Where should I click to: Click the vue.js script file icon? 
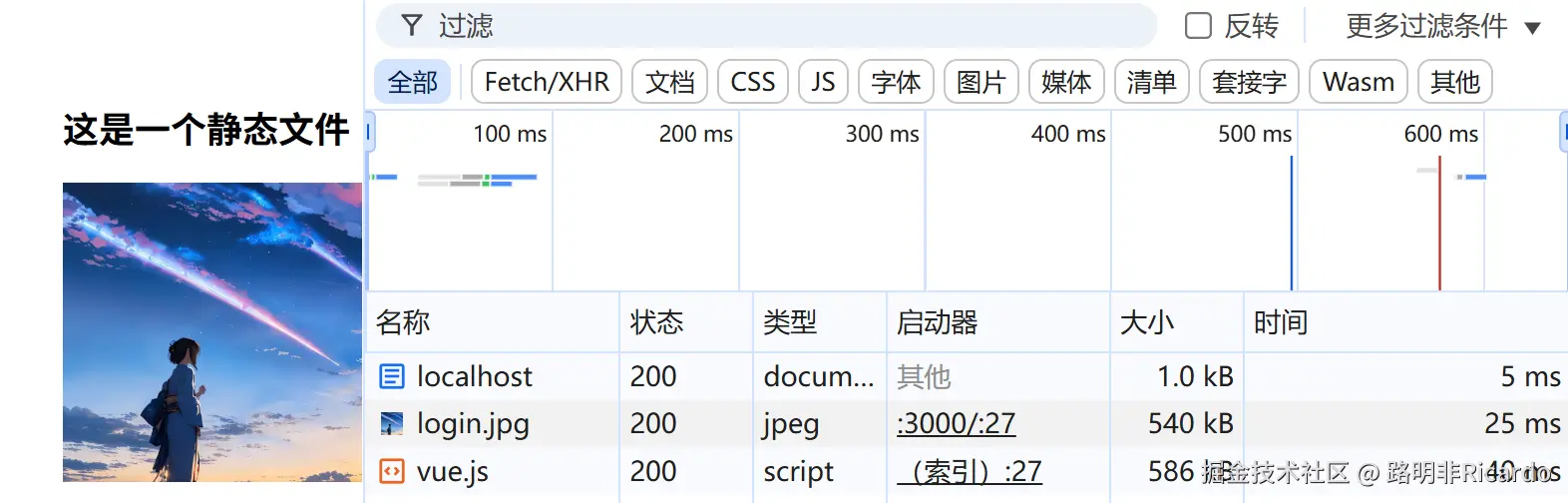[392, 471]
